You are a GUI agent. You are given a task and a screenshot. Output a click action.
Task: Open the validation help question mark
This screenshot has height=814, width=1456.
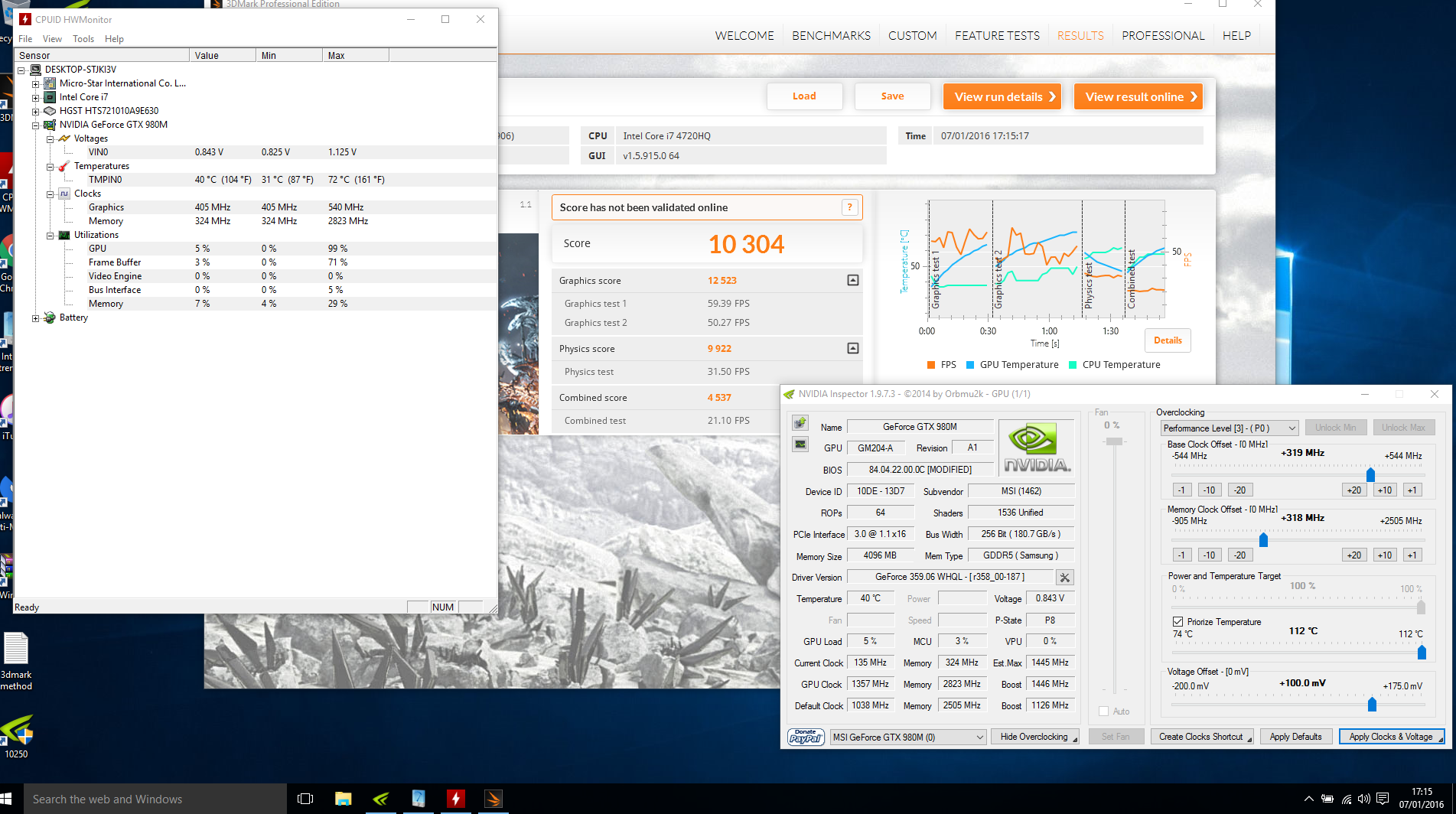pyautogui.click(x=849, y=207)
